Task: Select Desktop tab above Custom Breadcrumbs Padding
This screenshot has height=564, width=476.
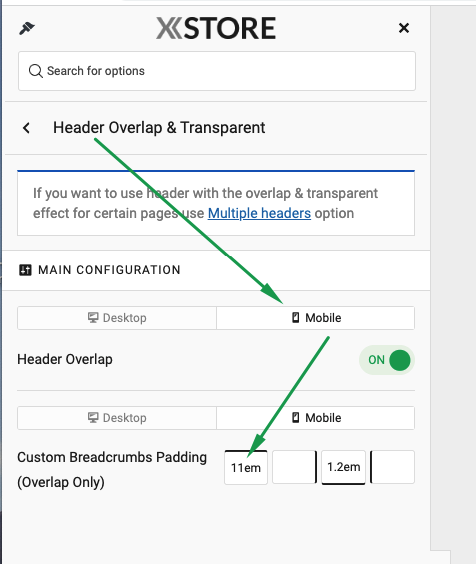Action: [x=117, y=418]
